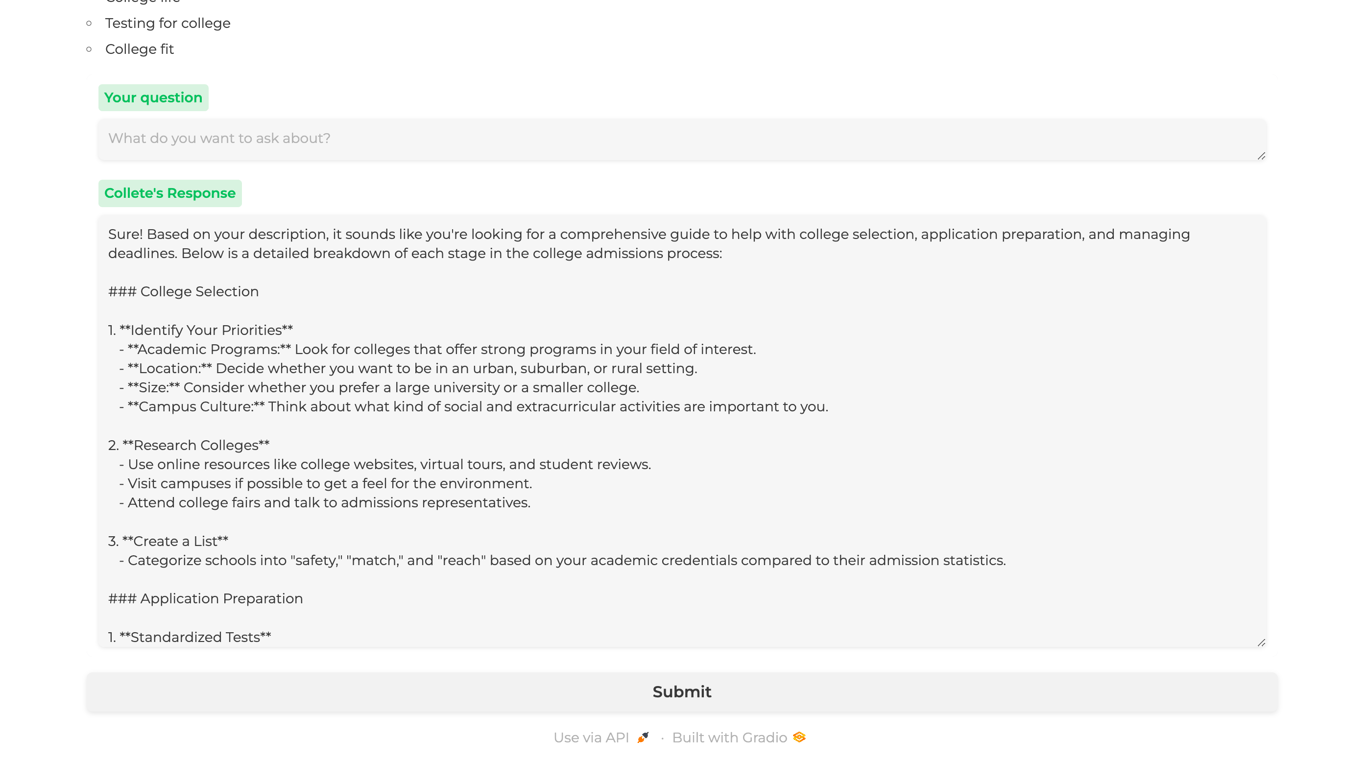1366x760 pixels.
Task: Click the "Your question" text input box
Action: [680, 139]
